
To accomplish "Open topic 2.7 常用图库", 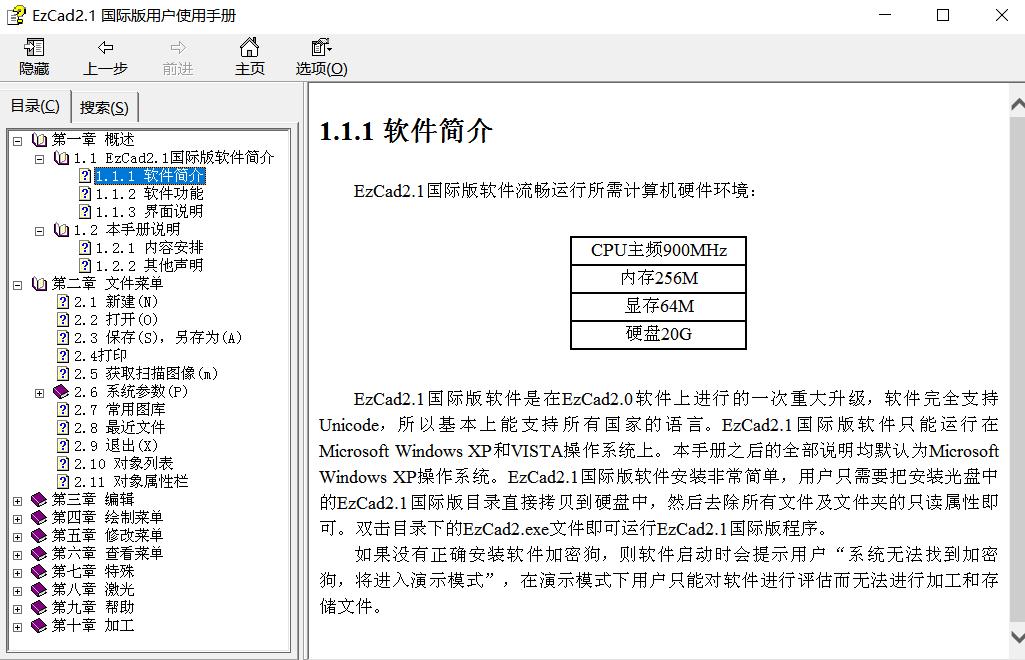I will click(119, 410).
